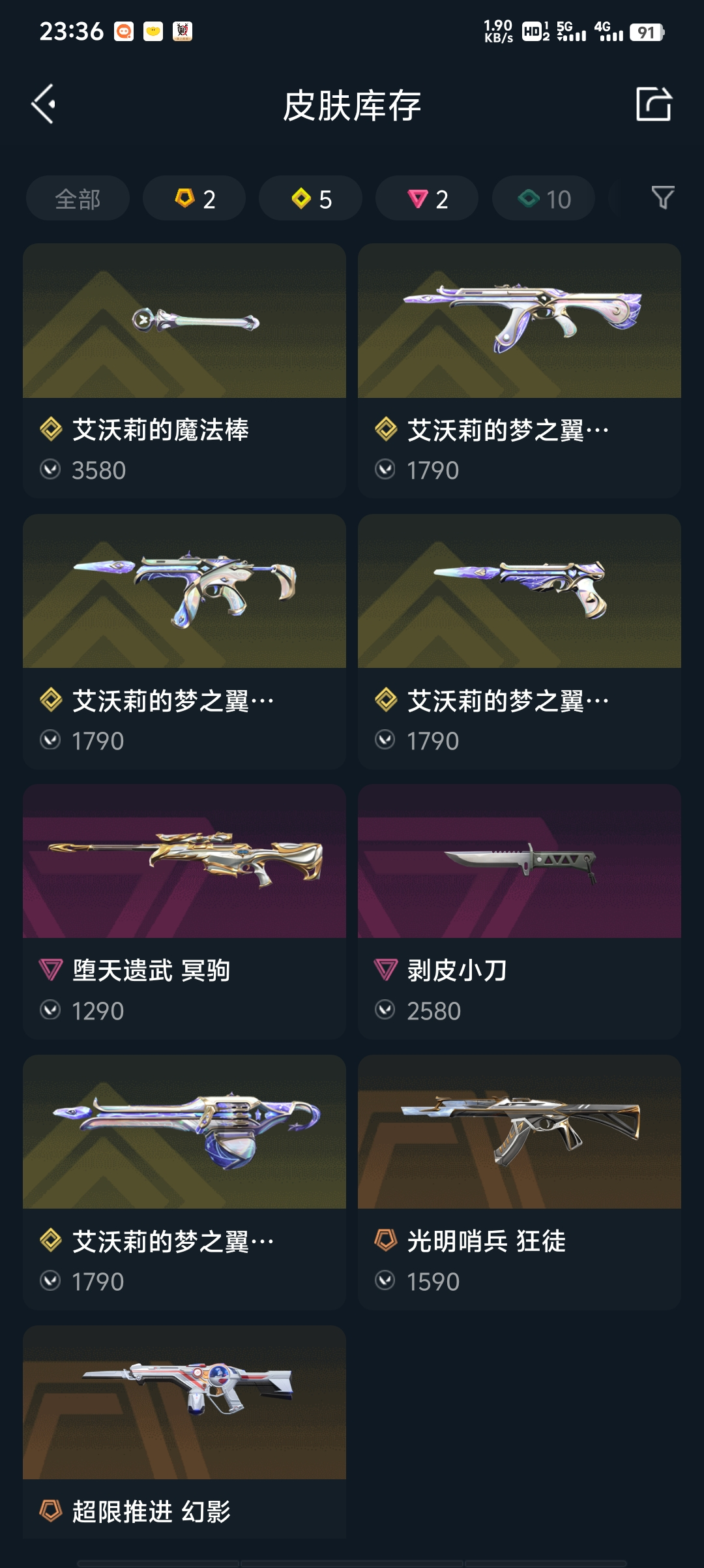Viewport: 704px width, 1568px height.
Task: Go back using the top-left arrow
Action: (43, 104)
